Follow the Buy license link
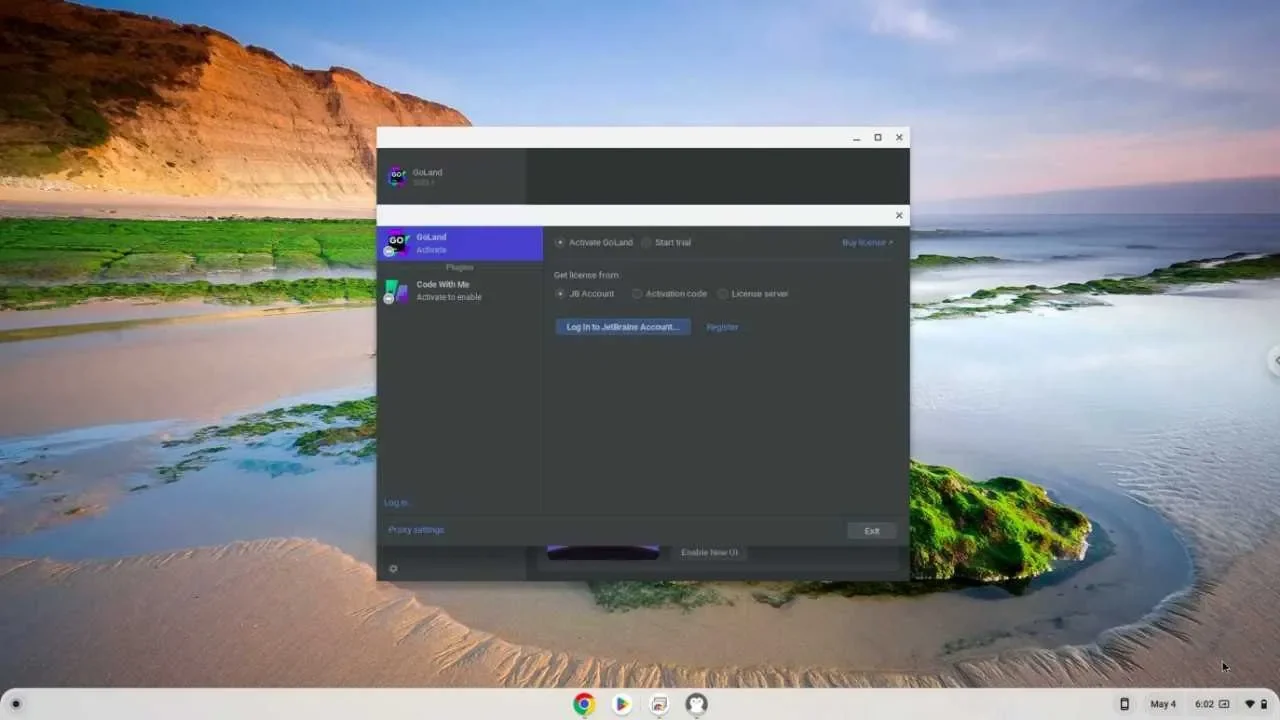The height and width of the screenshot is (720, 1280). pyautogui.click(x=867, y=242)
